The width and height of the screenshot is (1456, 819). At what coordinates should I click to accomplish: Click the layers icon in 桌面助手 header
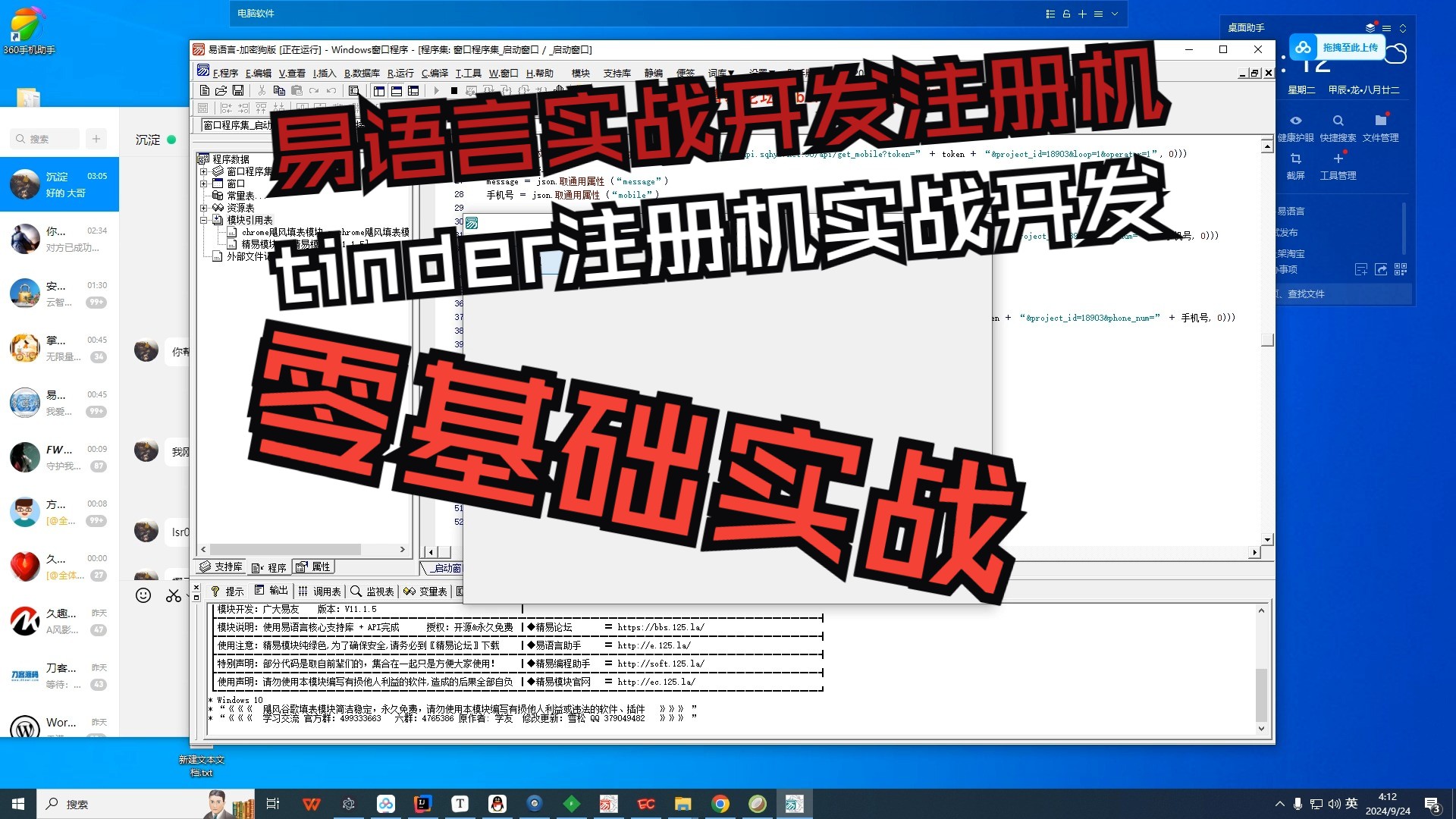1370,28
